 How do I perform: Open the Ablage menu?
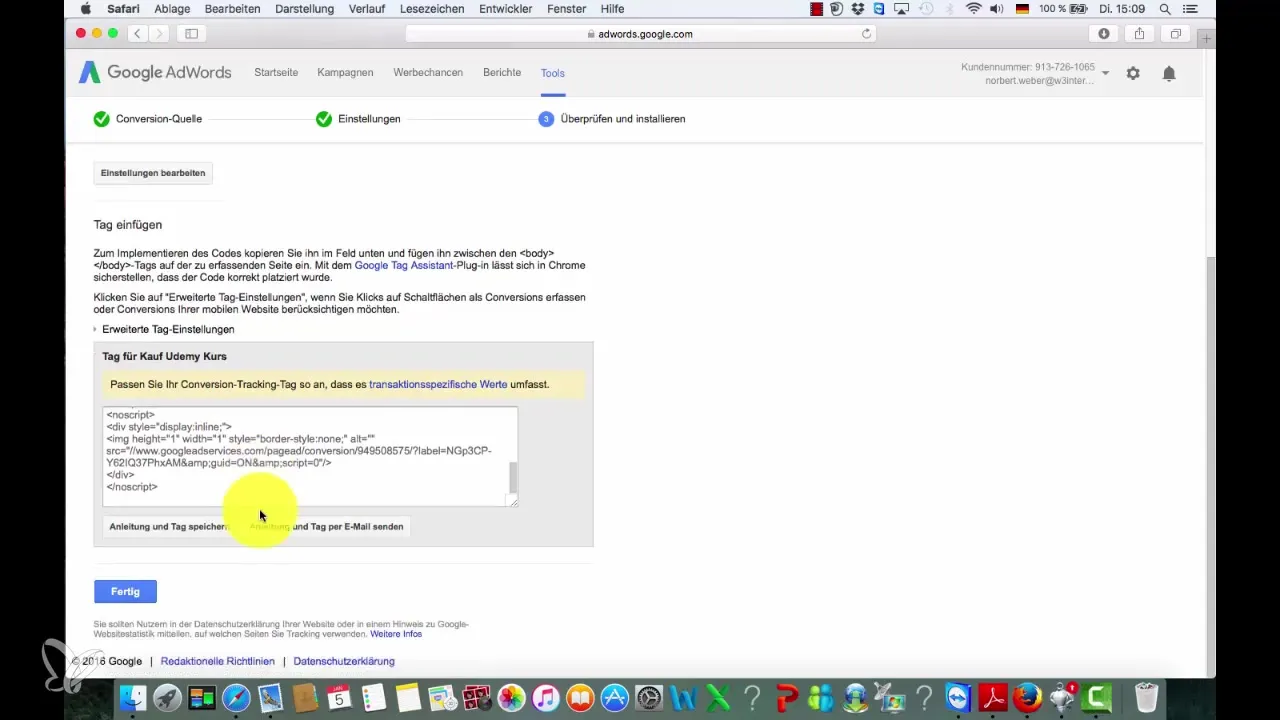170,9
